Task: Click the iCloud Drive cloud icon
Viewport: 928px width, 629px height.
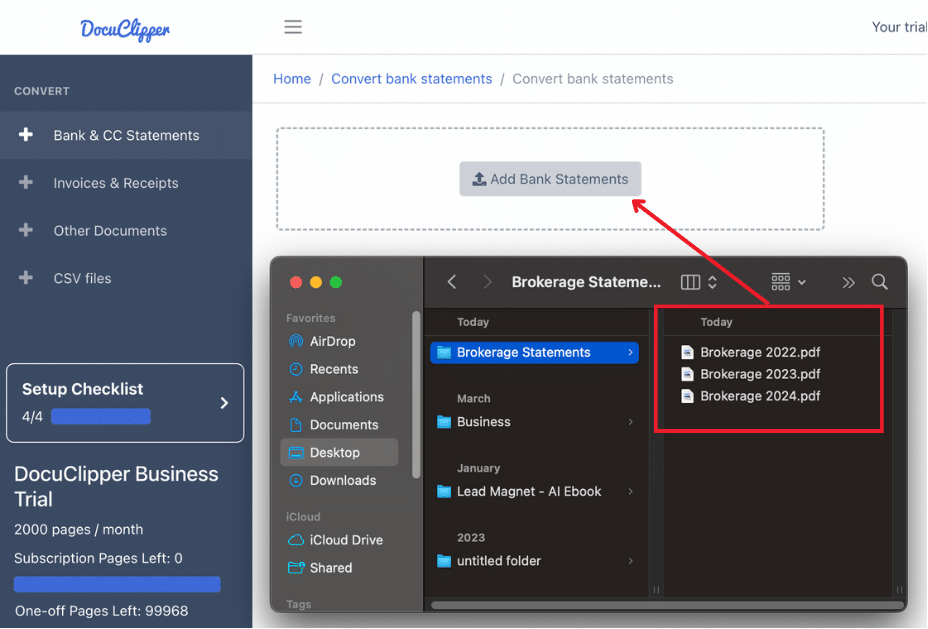Action: [296, 540]
